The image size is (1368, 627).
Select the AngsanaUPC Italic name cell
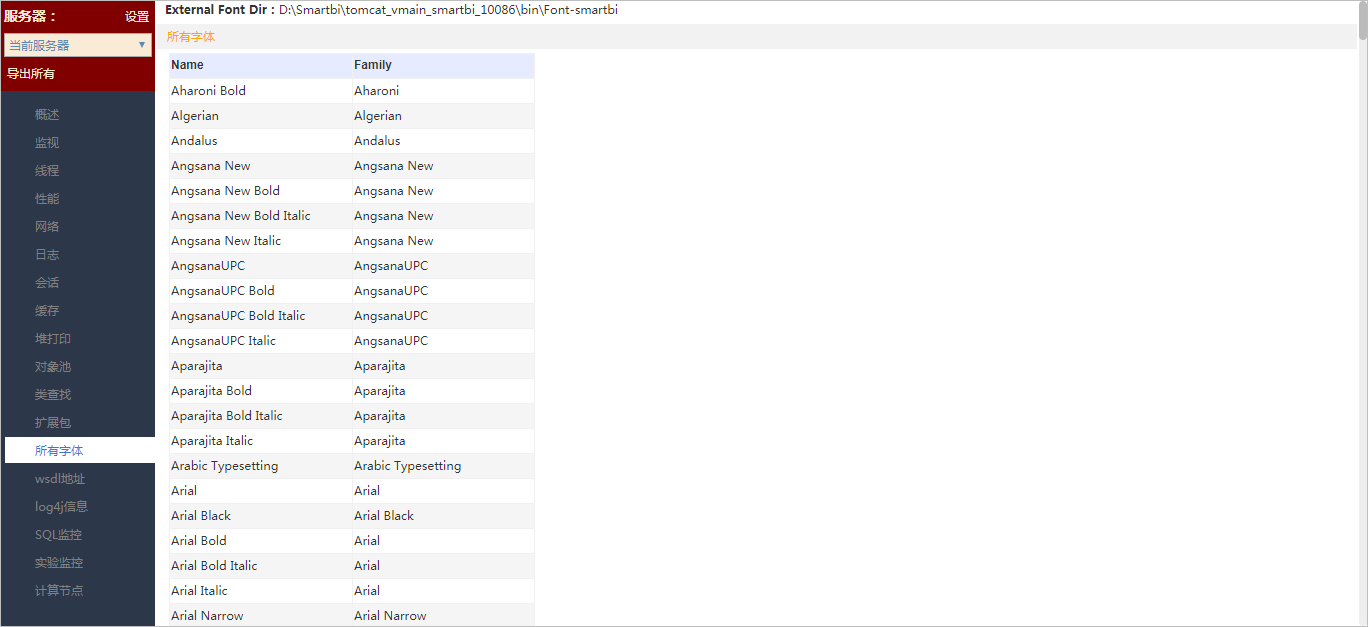[x=260, y=341]
